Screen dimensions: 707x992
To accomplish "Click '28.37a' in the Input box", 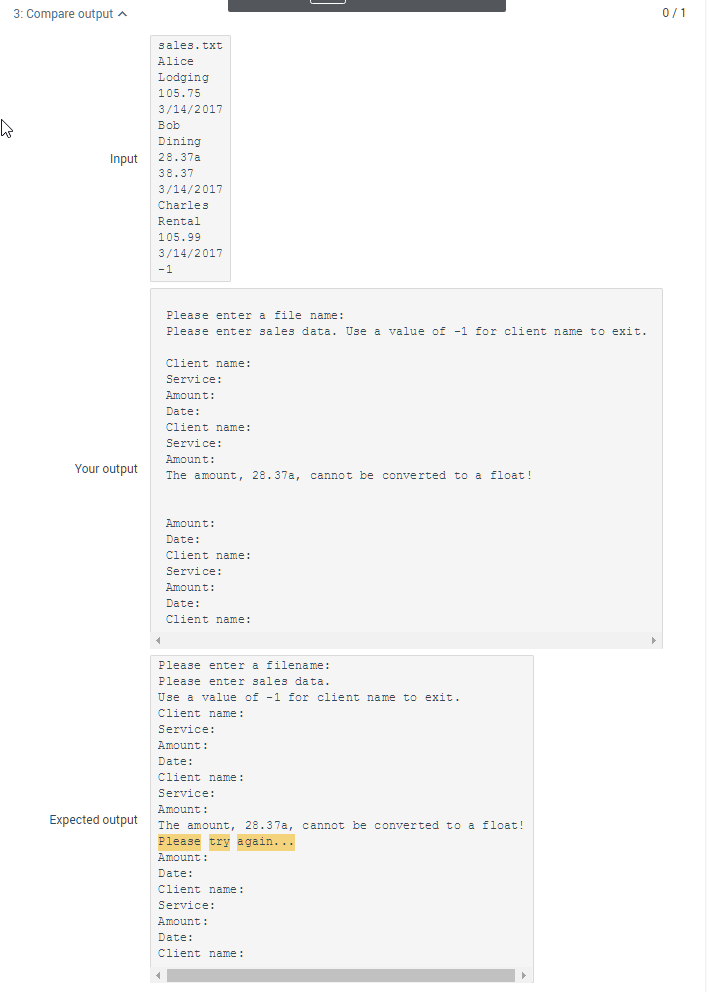I will 180,157.
